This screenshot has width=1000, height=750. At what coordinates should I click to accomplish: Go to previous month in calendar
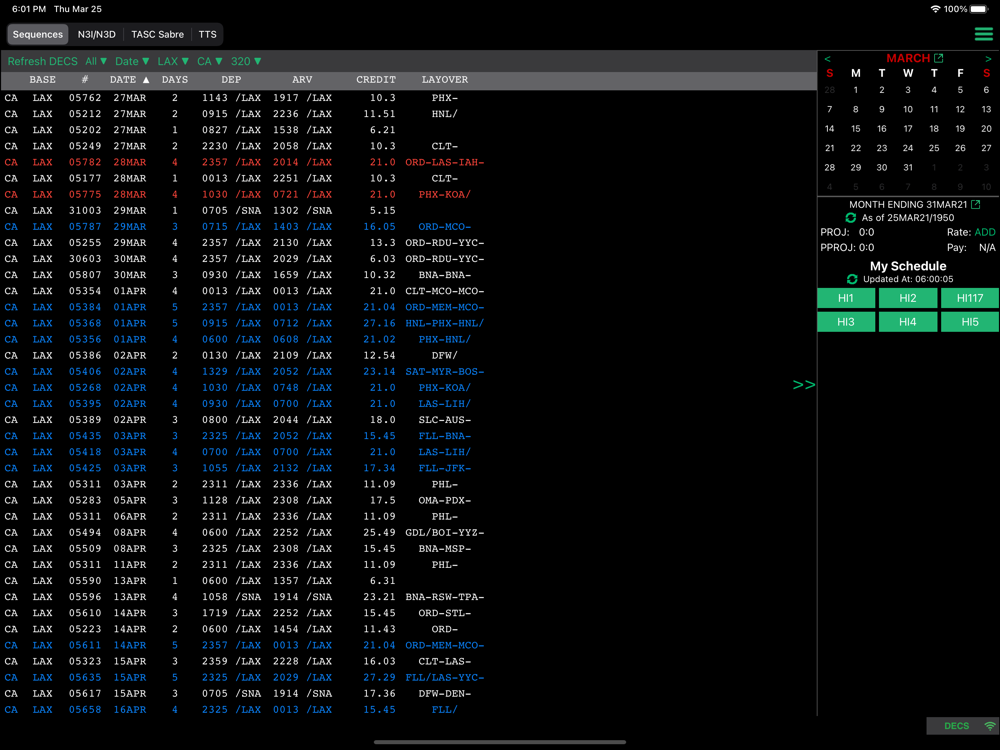pyautogui.click(x=828, y=59)
